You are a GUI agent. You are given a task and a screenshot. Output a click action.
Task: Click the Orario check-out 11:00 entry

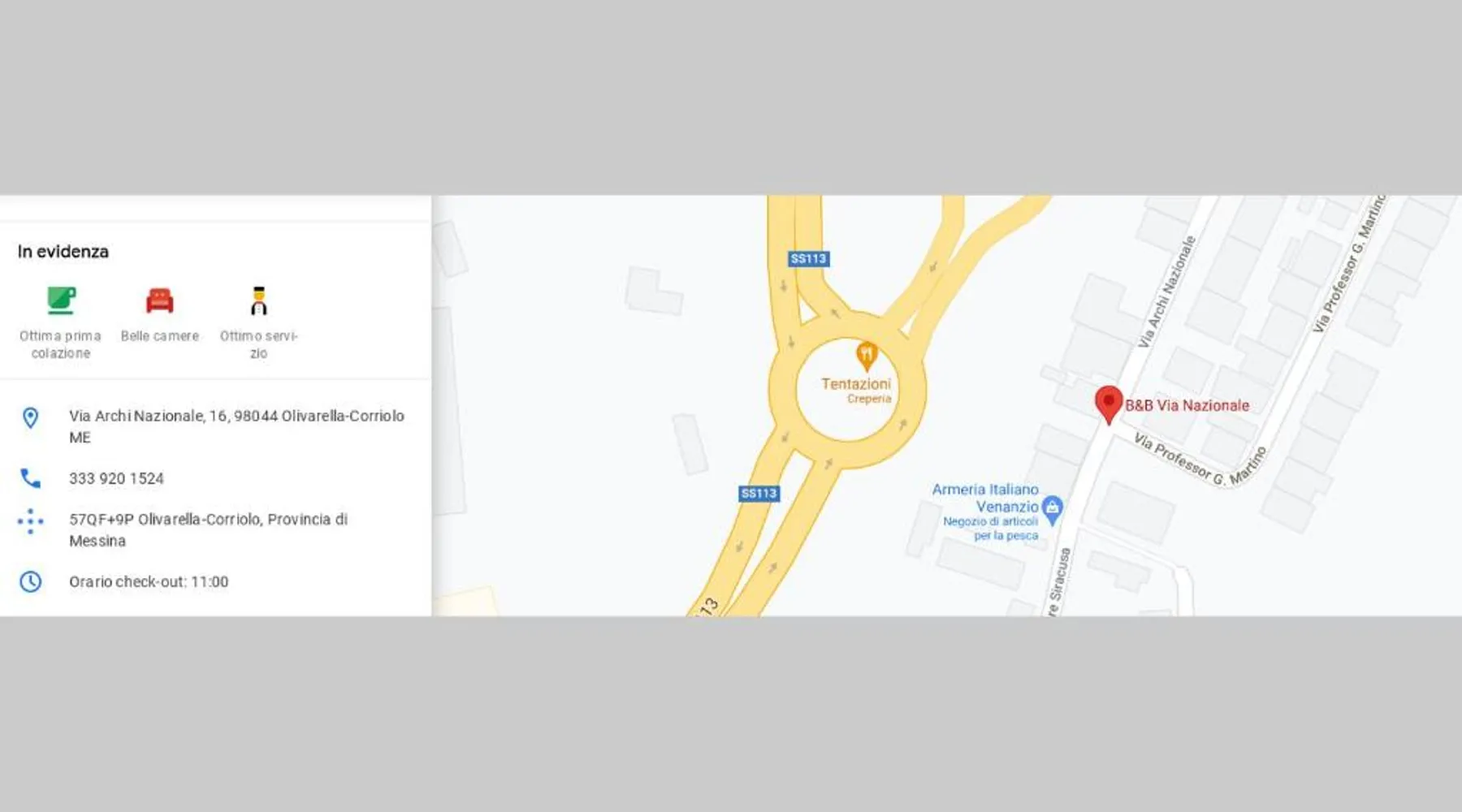click(x=149, y=582)
